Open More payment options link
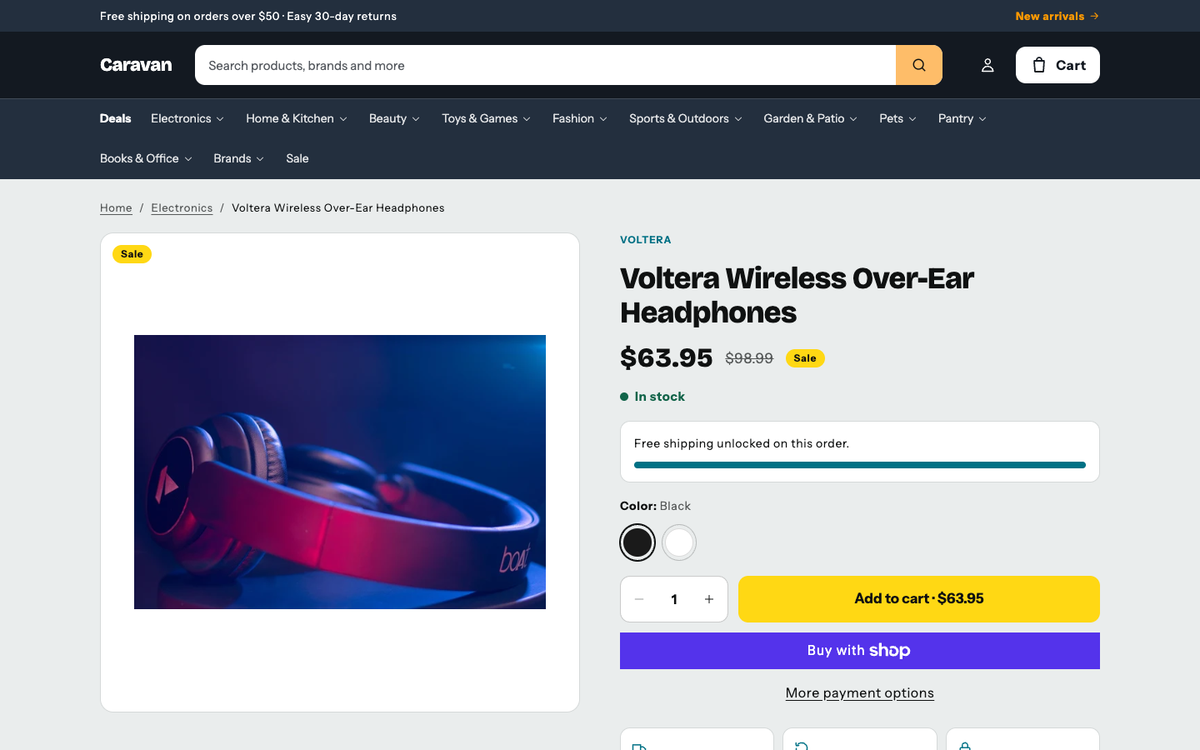Viewport: 1200px width, 750px height. pos(860,693)
